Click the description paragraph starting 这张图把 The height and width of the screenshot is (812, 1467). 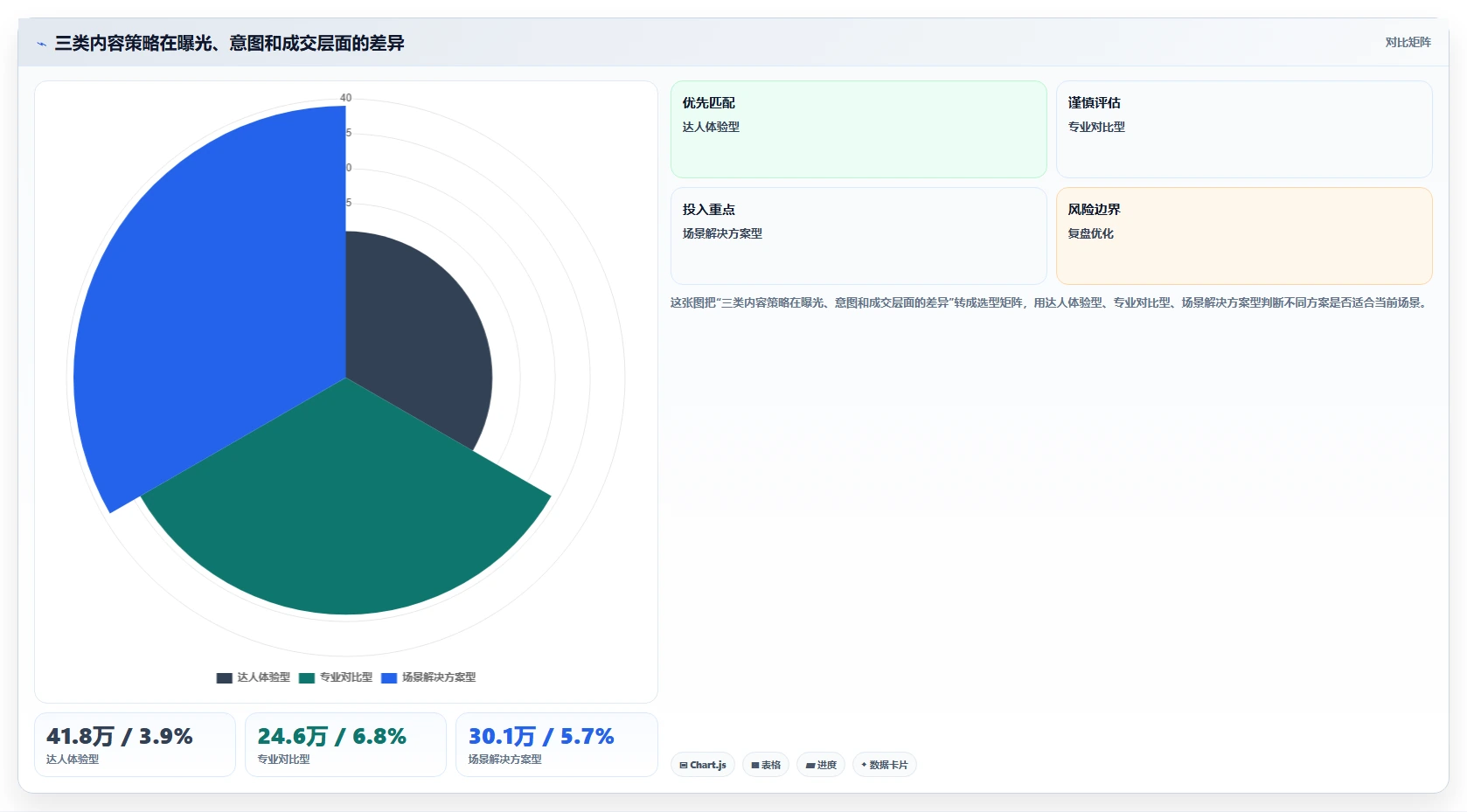[1050, 302]
